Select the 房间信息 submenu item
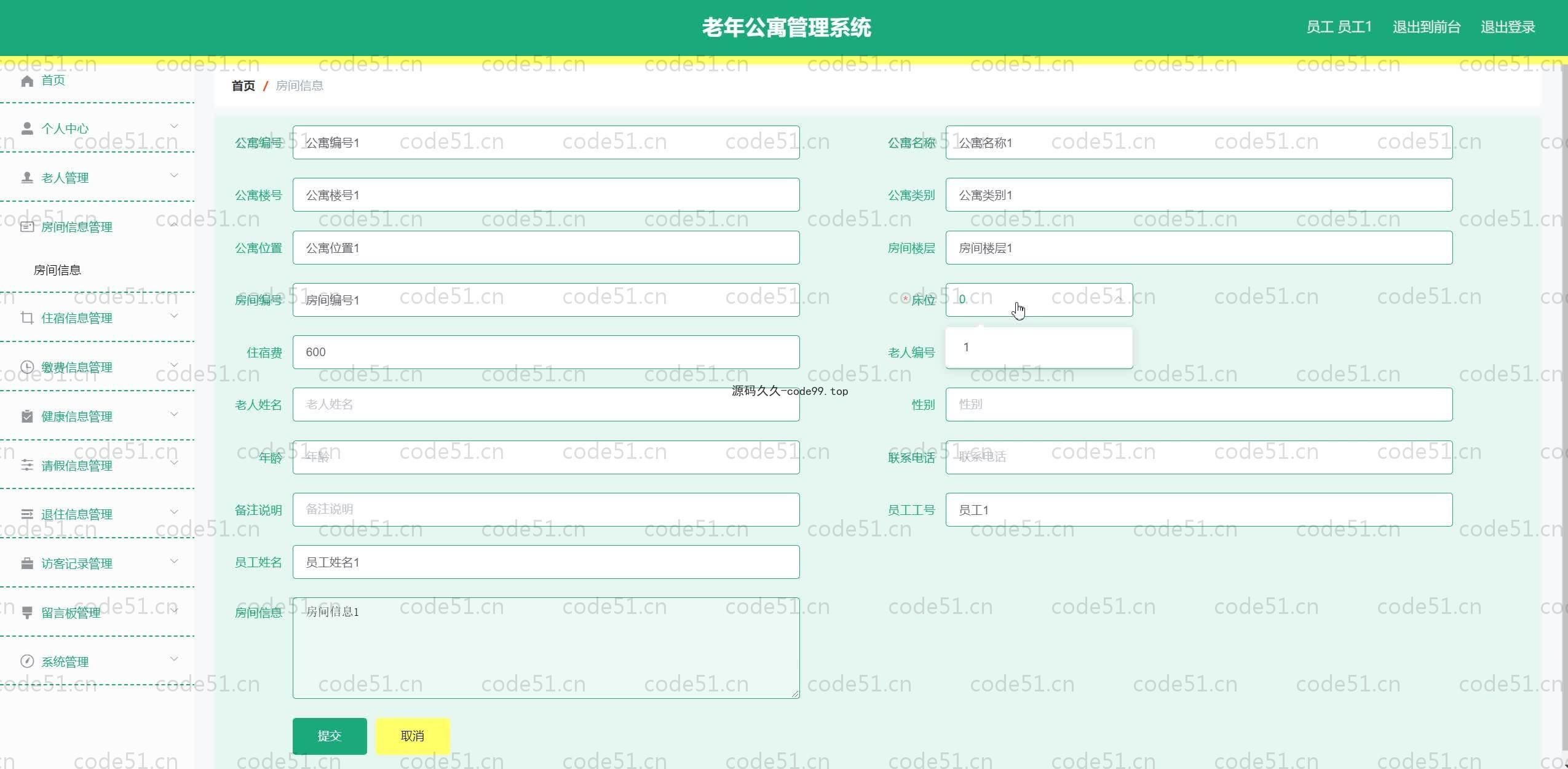This screenshot has height=769, width=1568. pos(57,270)
